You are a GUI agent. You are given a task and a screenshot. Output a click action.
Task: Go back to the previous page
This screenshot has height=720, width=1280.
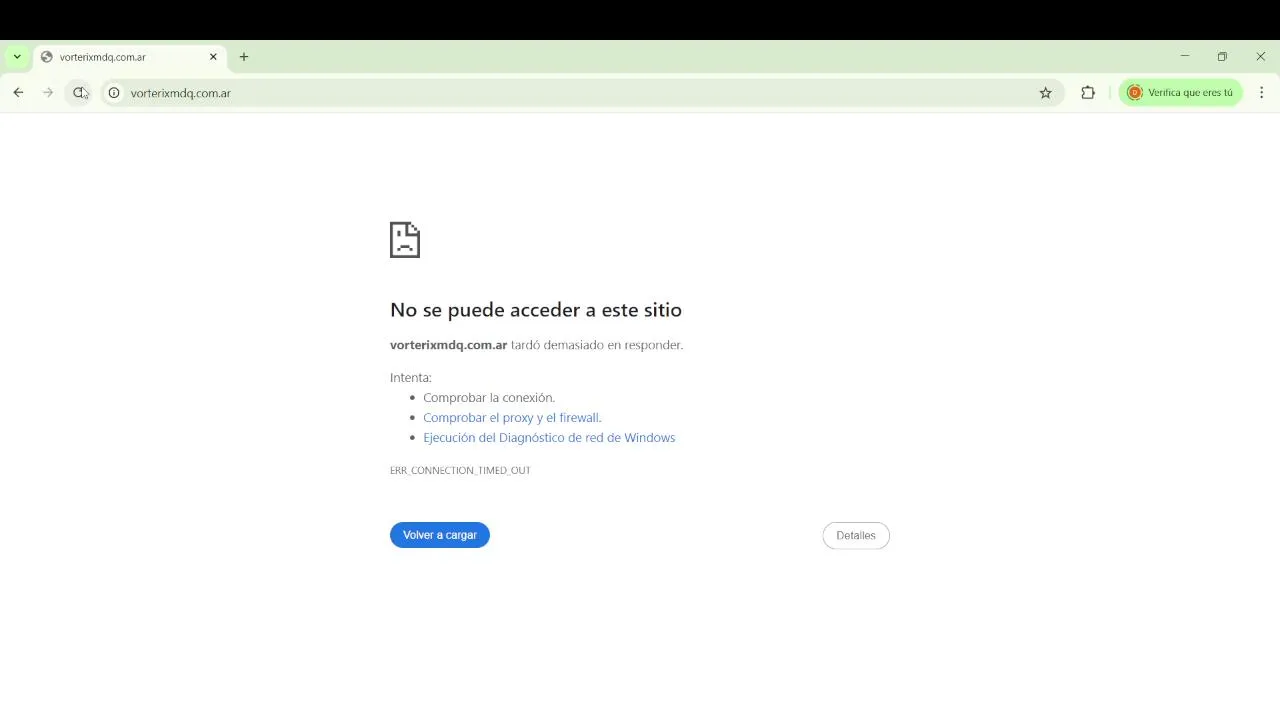tap(18, 93)
